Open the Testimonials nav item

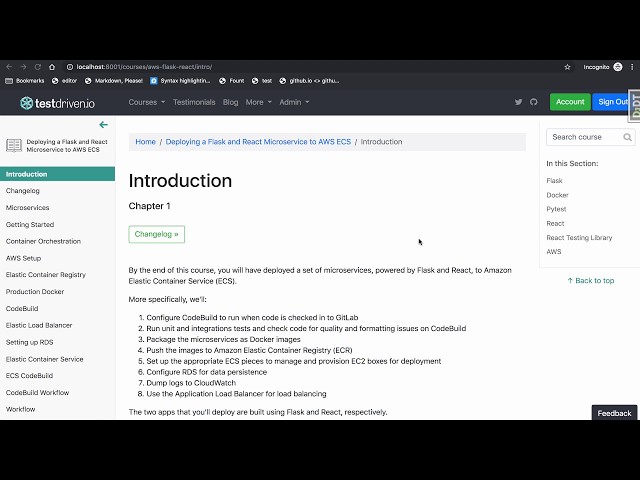(194, 102)
